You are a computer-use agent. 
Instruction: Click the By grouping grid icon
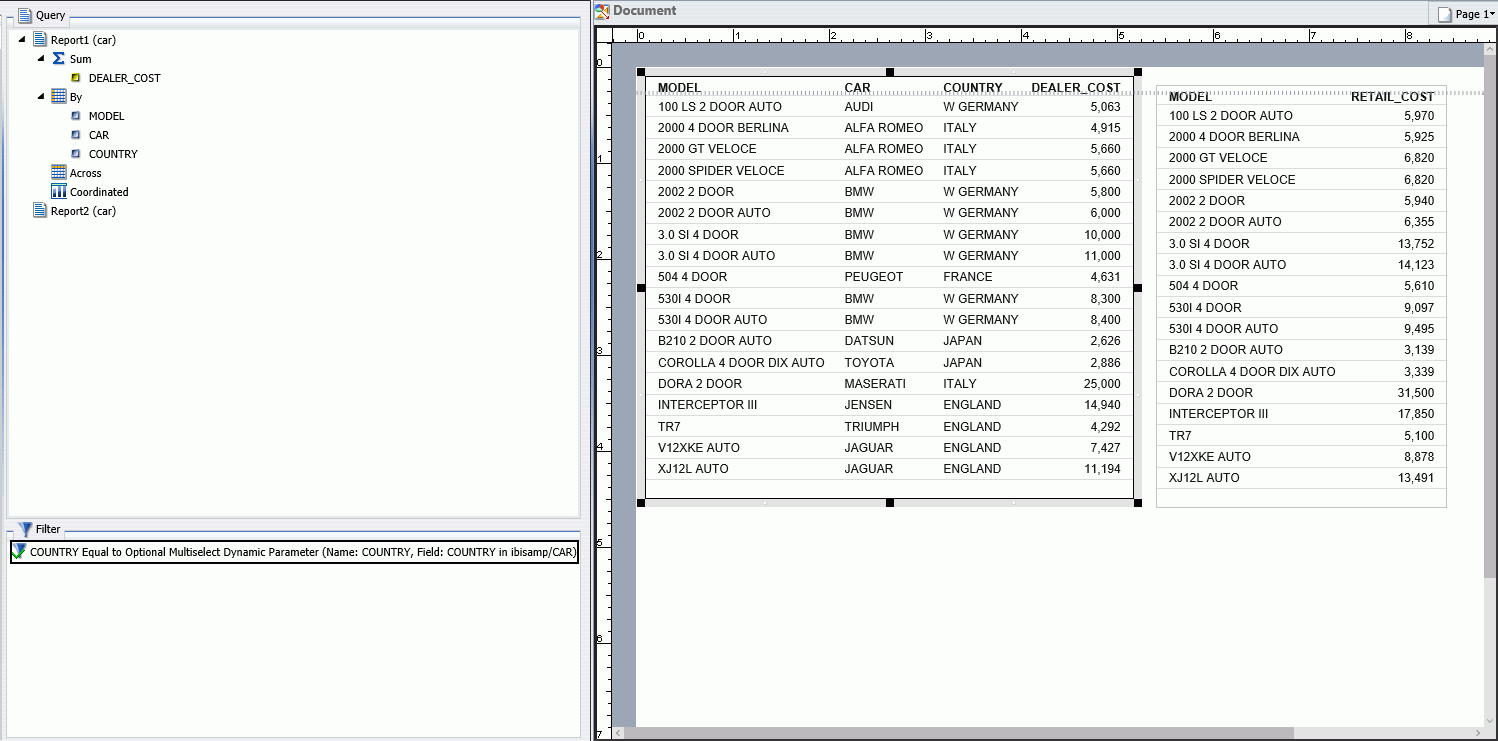coord(60,96)
